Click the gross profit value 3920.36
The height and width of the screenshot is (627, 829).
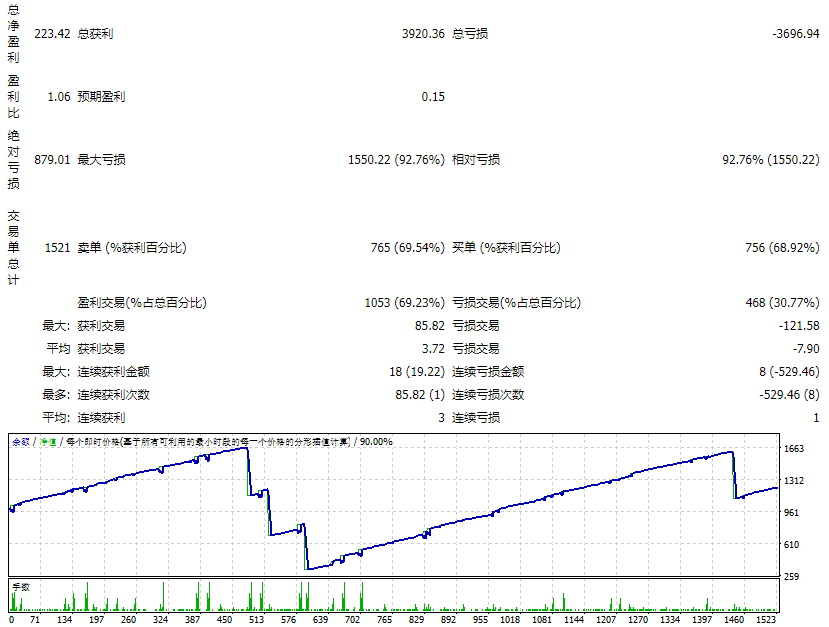coord(423,34)
